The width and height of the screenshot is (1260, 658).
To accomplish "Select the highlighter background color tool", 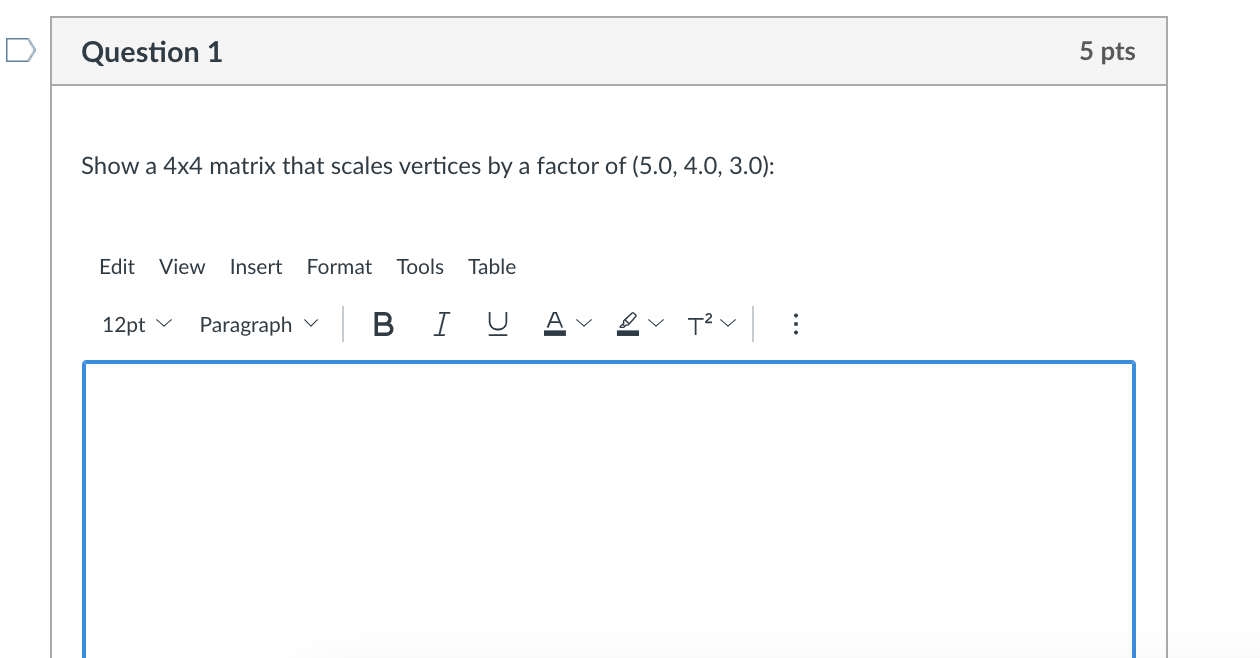I will pos(628,323).
